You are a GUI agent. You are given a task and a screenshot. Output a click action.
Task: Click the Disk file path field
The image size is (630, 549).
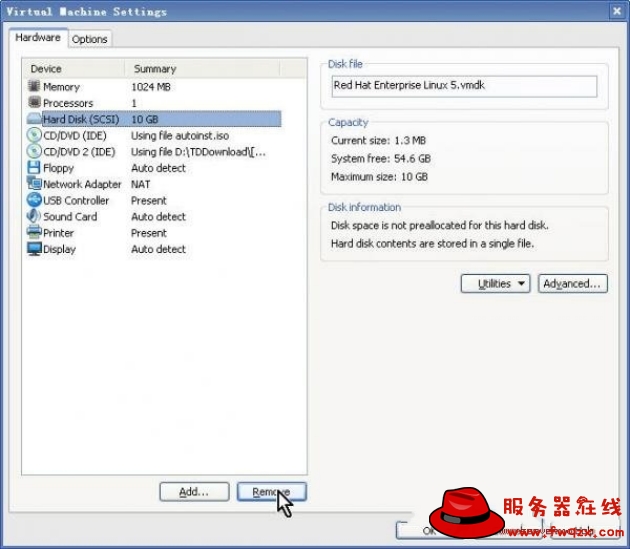tap(464, 86)
